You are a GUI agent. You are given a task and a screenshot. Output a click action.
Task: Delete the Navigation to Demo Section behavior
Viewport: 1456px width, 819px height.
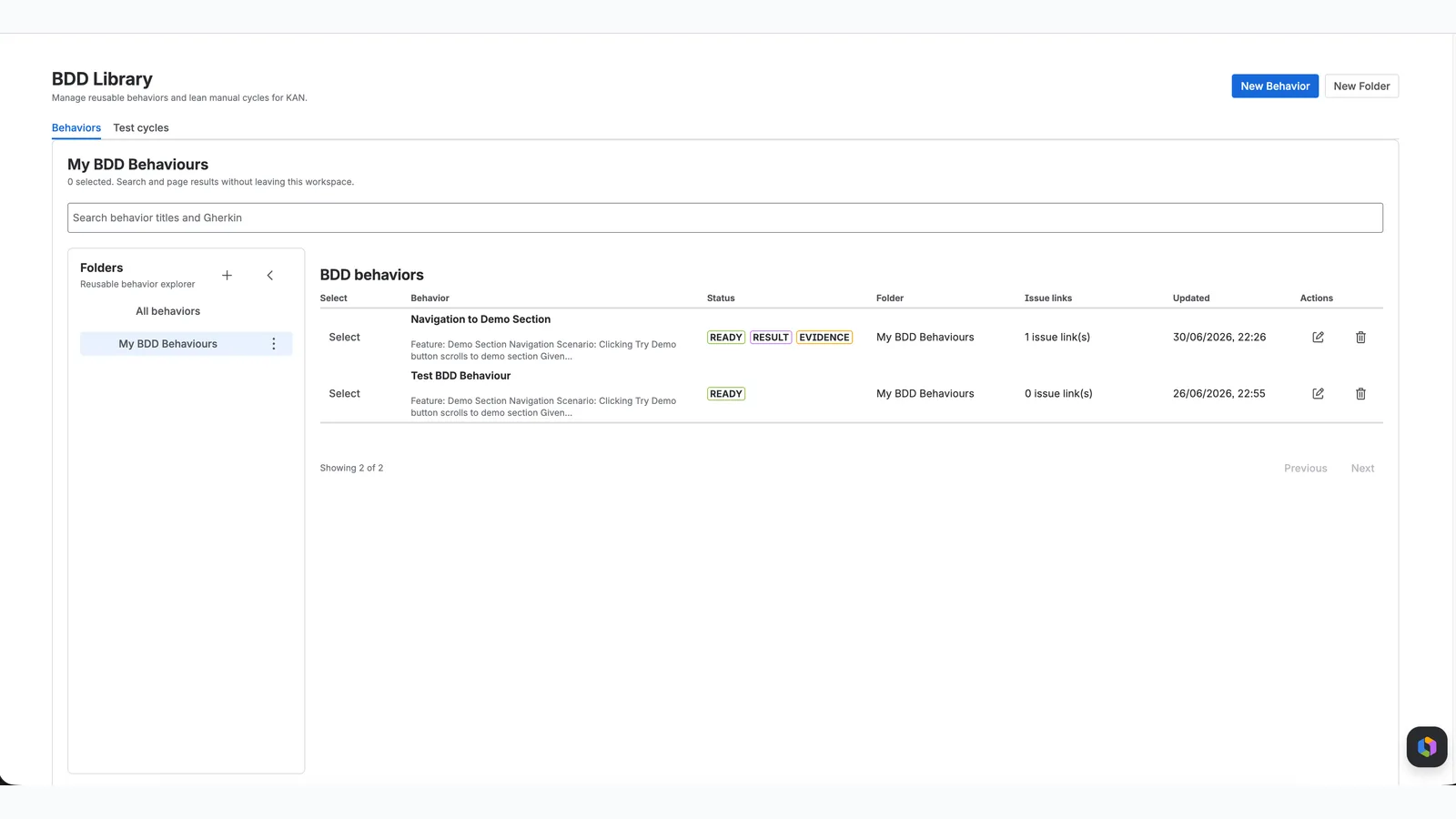pos(1360,337)
